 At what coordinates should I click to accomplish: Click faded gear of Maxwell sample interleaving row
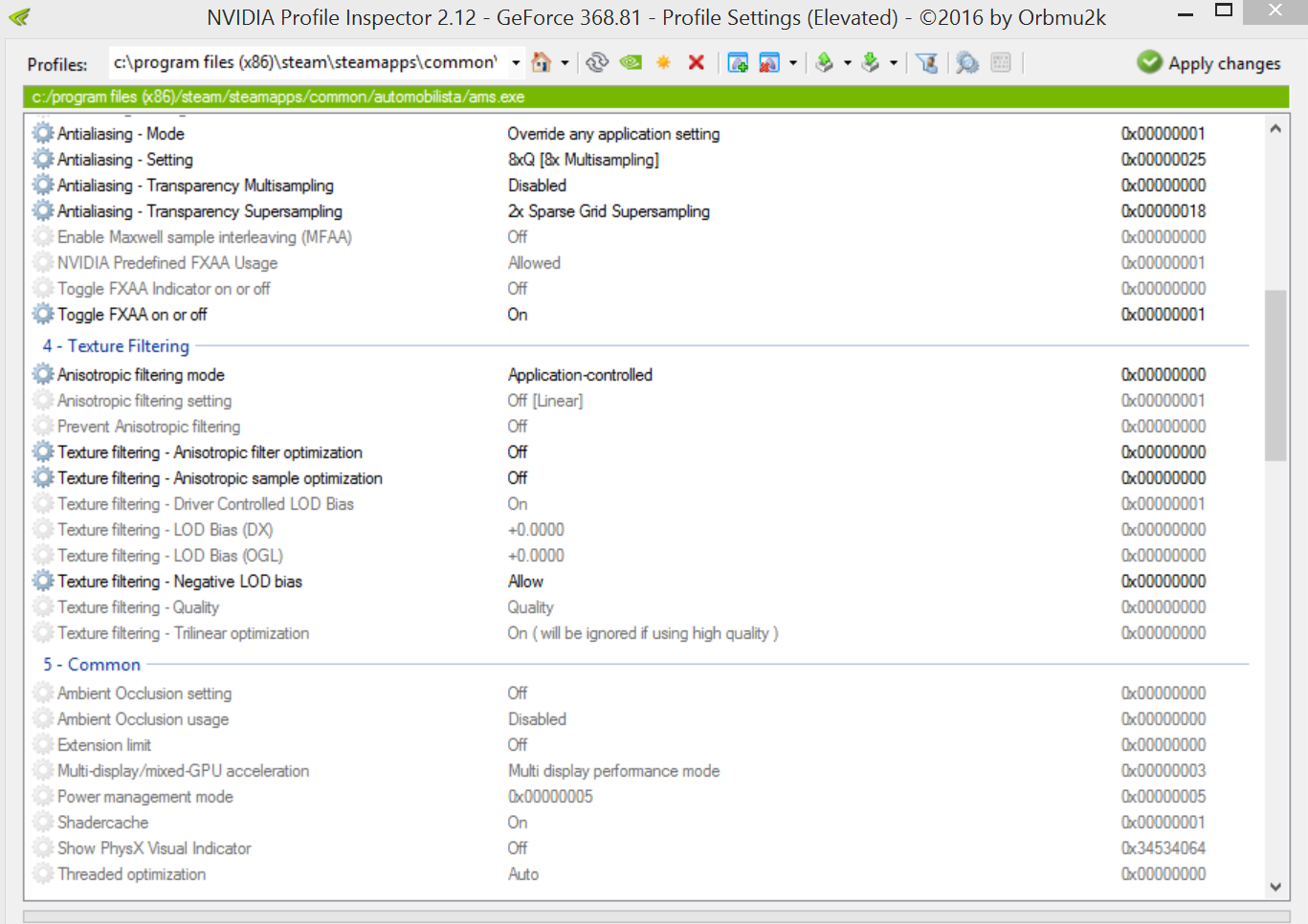(43, 236)
